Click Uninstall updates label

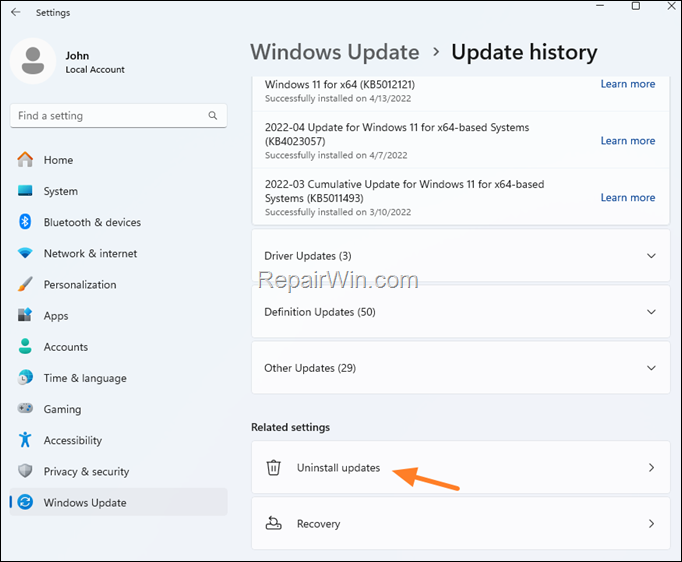pyautogui.click(x=338, y=468)
